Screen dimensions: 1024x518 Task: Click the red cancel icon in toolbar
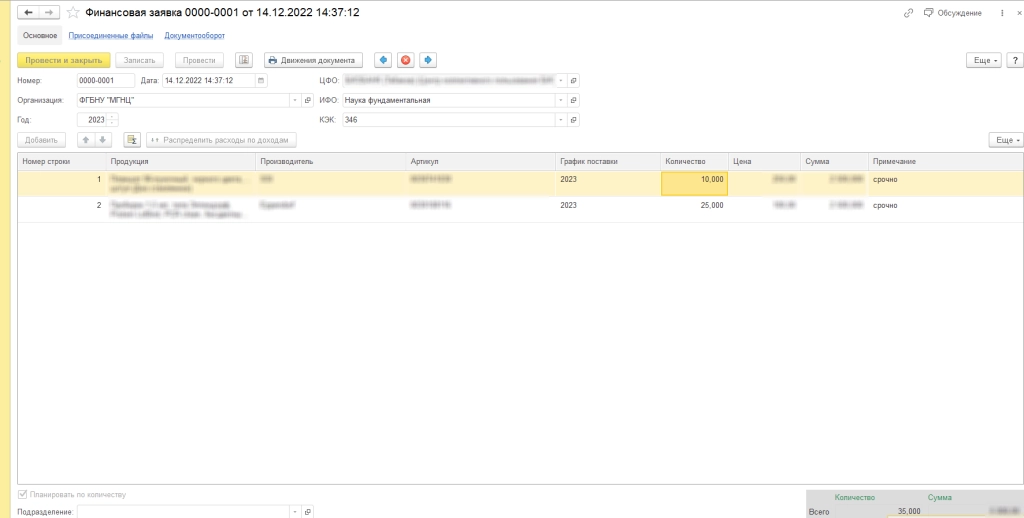click(x=405, y=60)
